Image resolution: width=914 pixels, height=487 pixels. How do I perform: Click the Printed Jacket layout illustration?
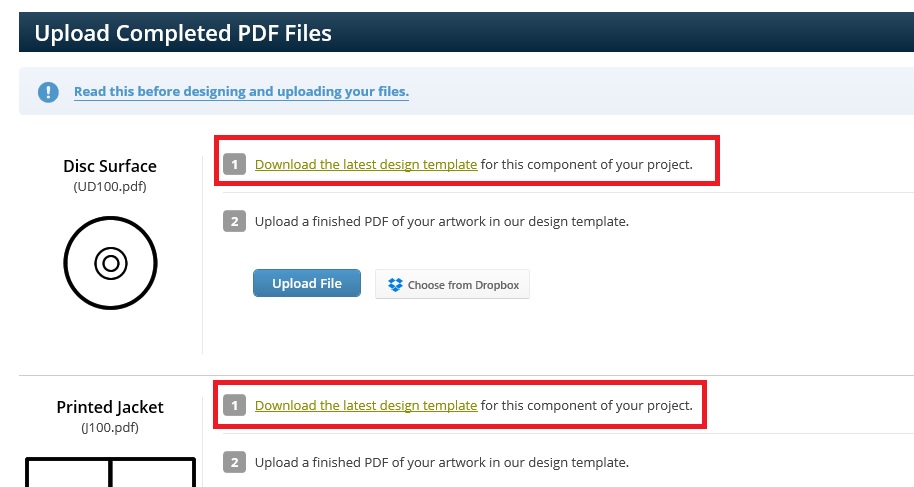click(110, 472)
